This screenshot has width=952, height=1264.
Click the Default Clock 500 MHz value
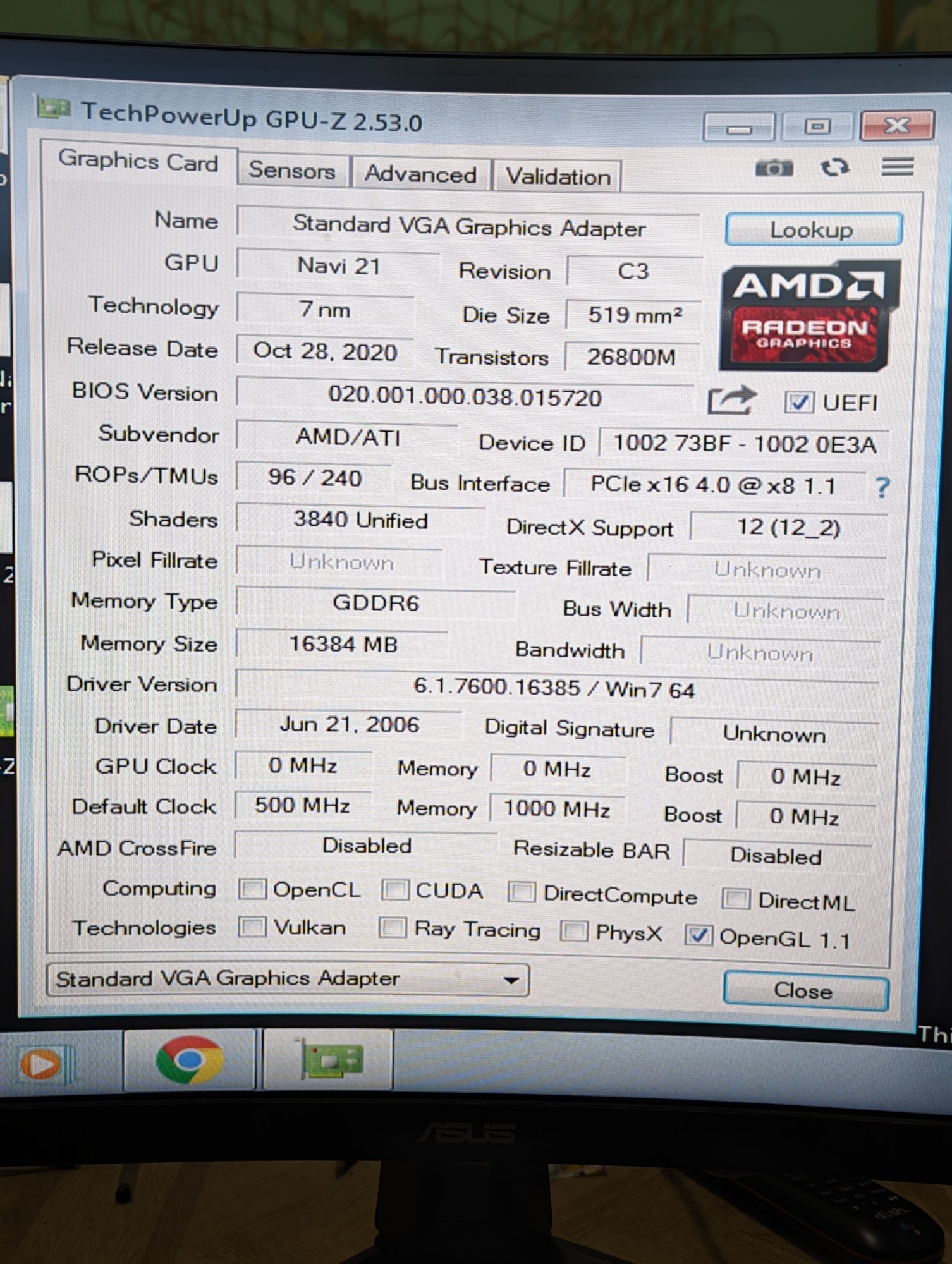point(303,805)
